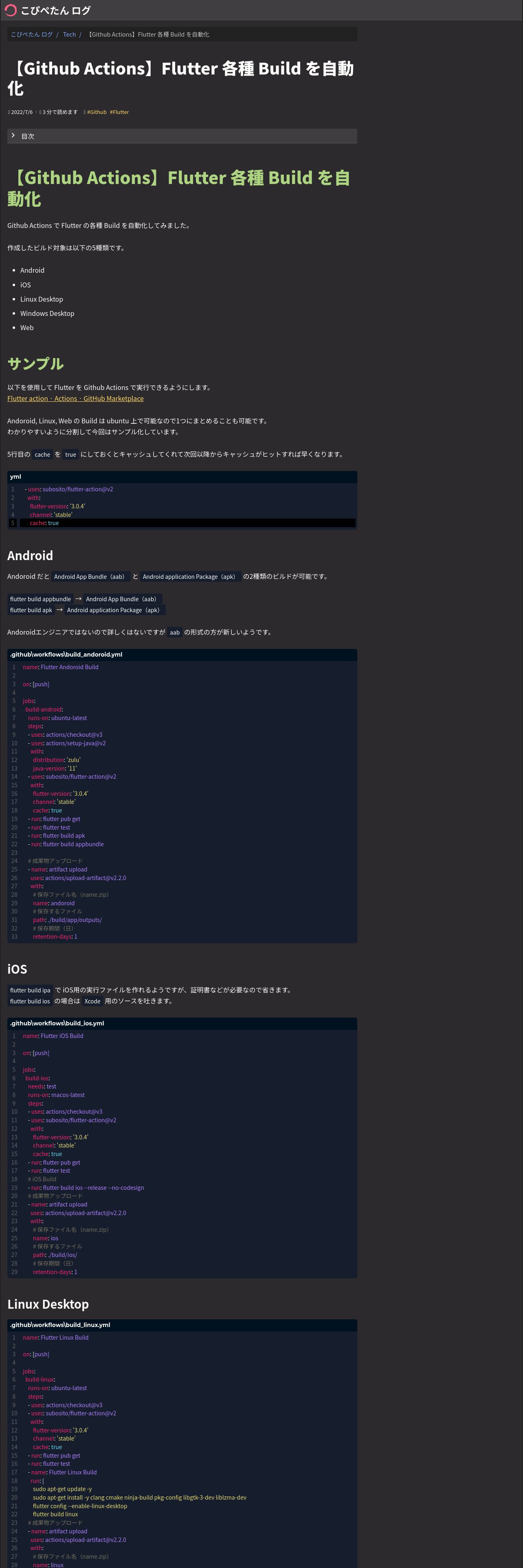Open the Tech breadcrumb category
Screen dimensions: 523x1568
69,35
